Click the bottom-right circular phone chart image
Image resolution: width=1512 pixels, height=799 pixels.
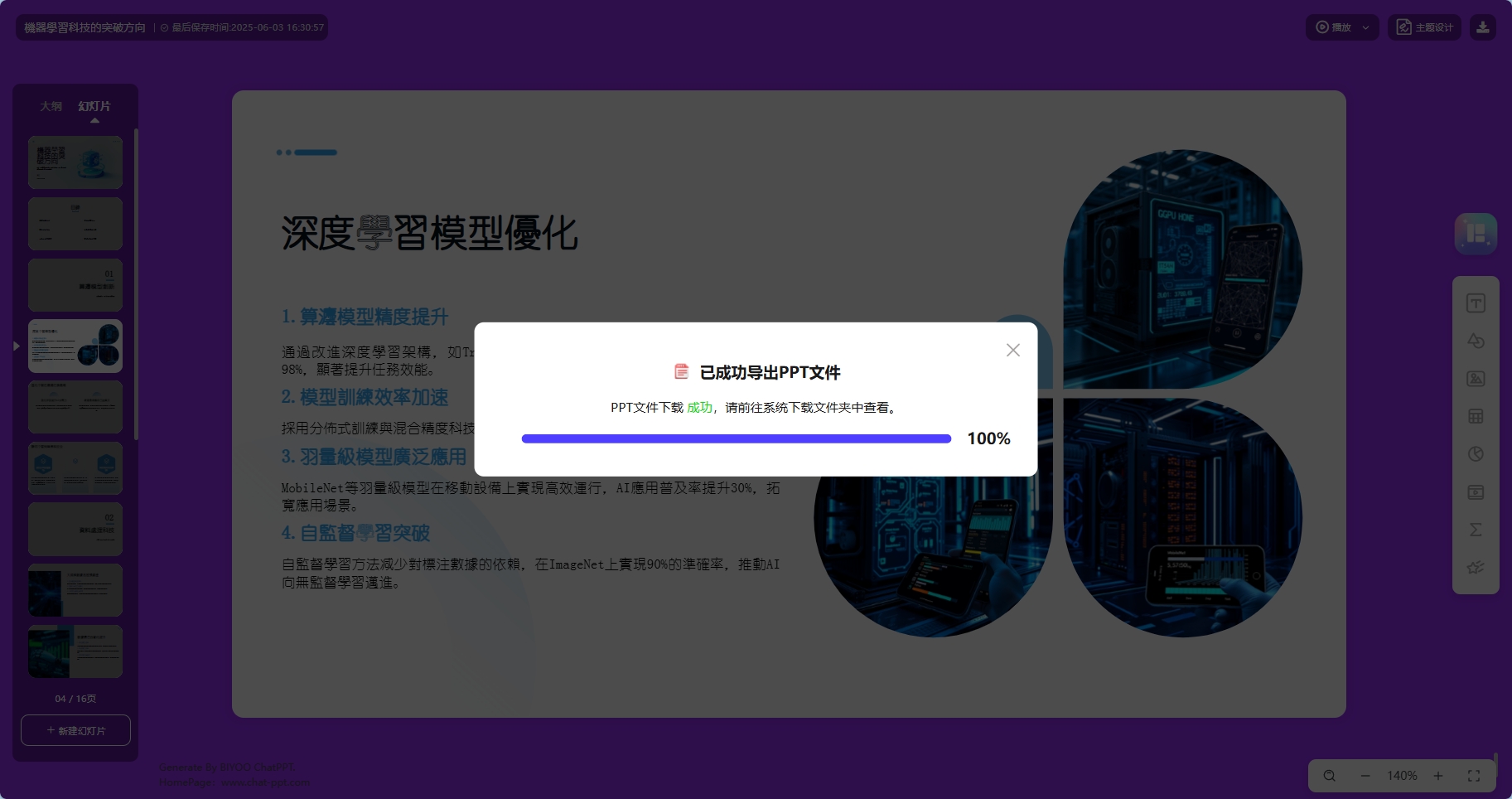(1183, 518)
